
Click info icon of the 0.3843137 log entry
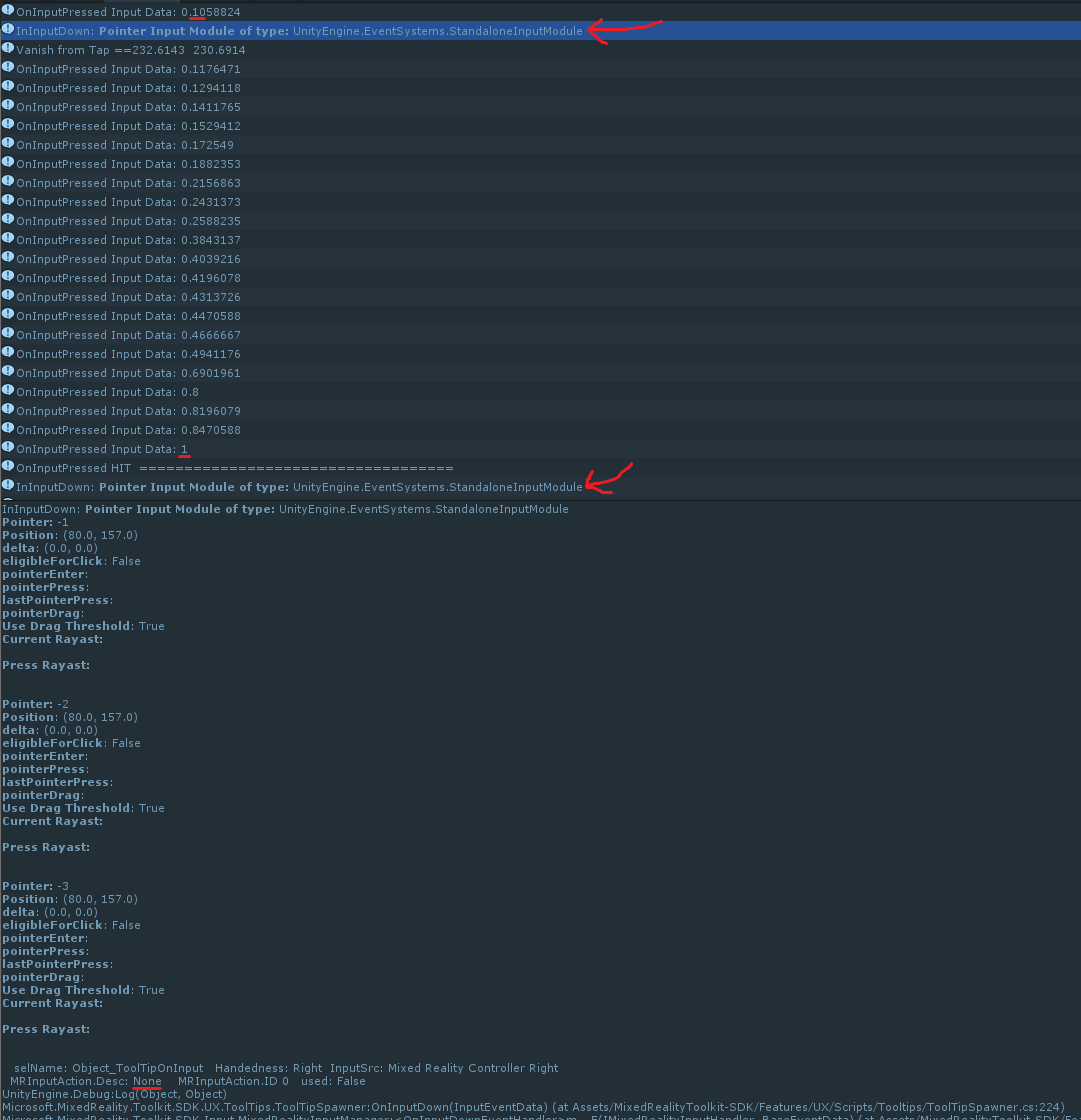pos(8,239)
